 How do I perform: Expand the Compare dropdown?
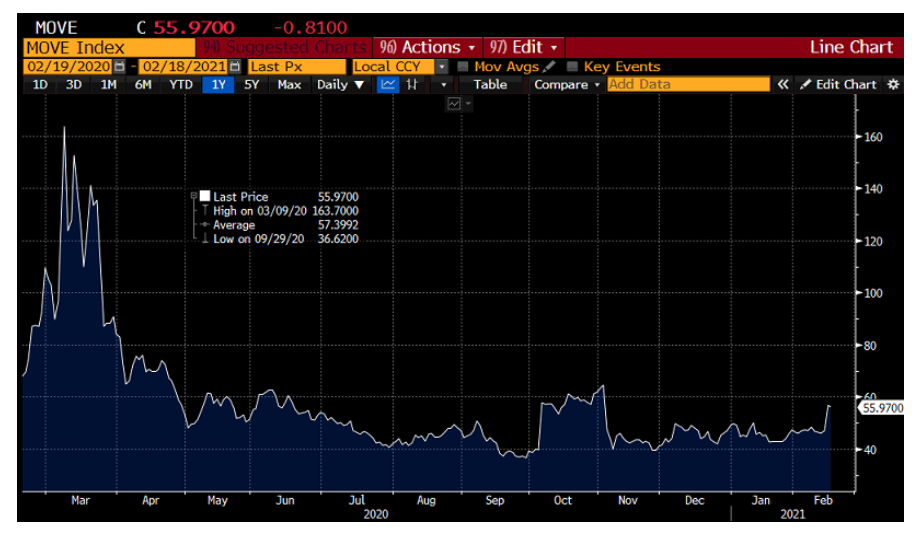pos(567,85)
